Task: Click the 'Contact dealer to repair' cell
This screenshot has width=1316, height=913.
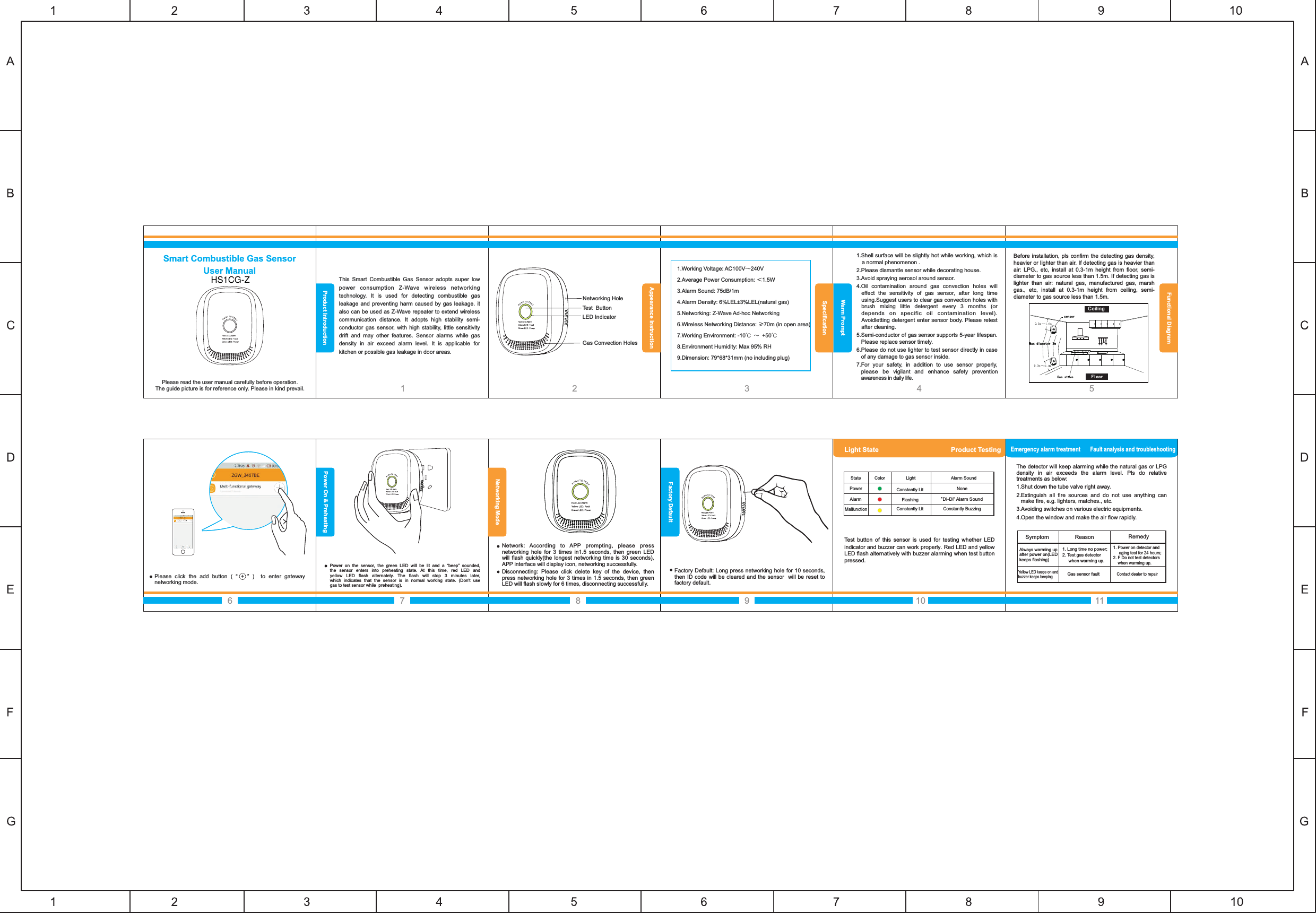Action: (x=1137, y=574)
